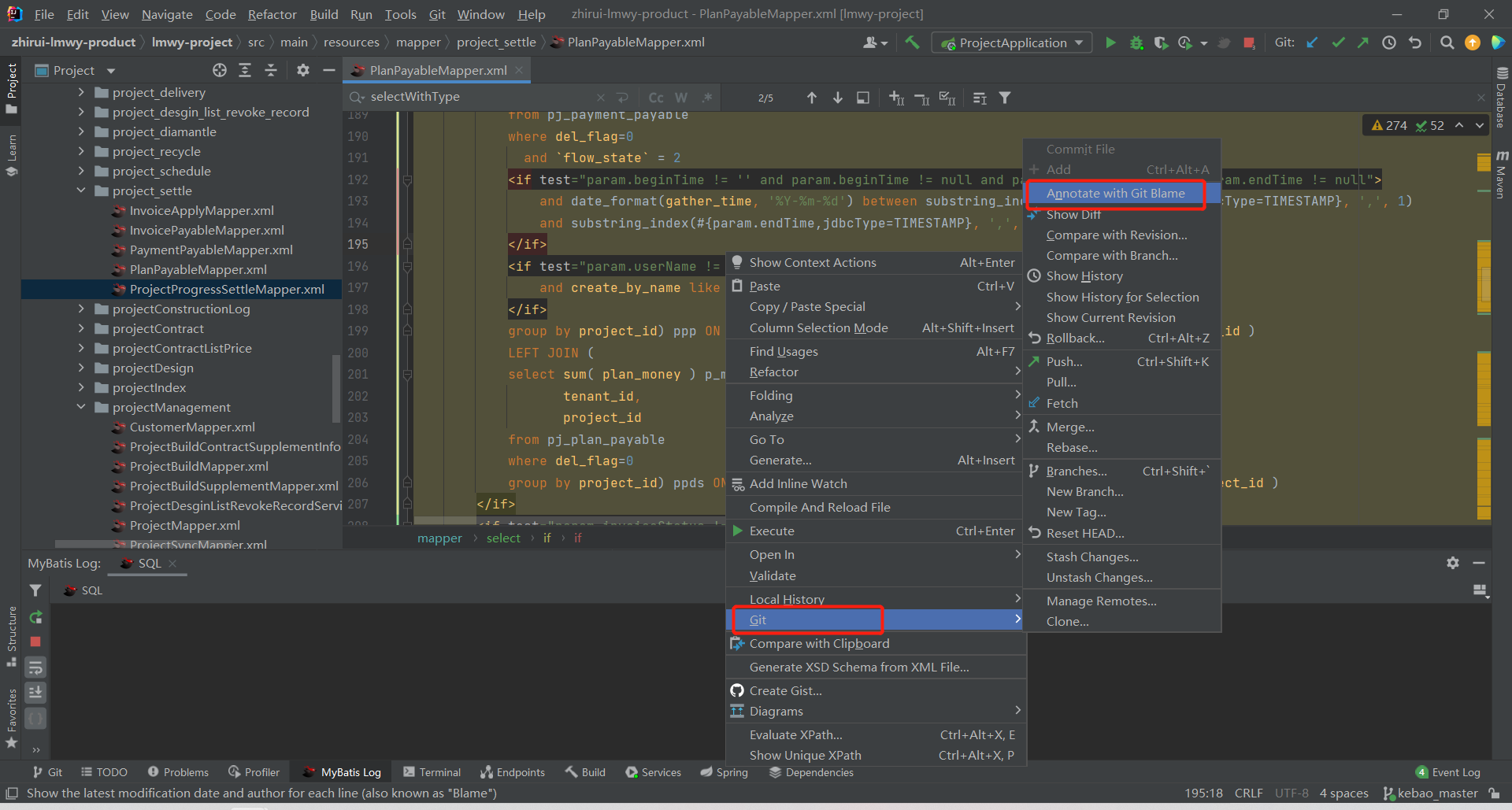Toggle match case in the search bar
1512x810 pixels.
[655, 97]
